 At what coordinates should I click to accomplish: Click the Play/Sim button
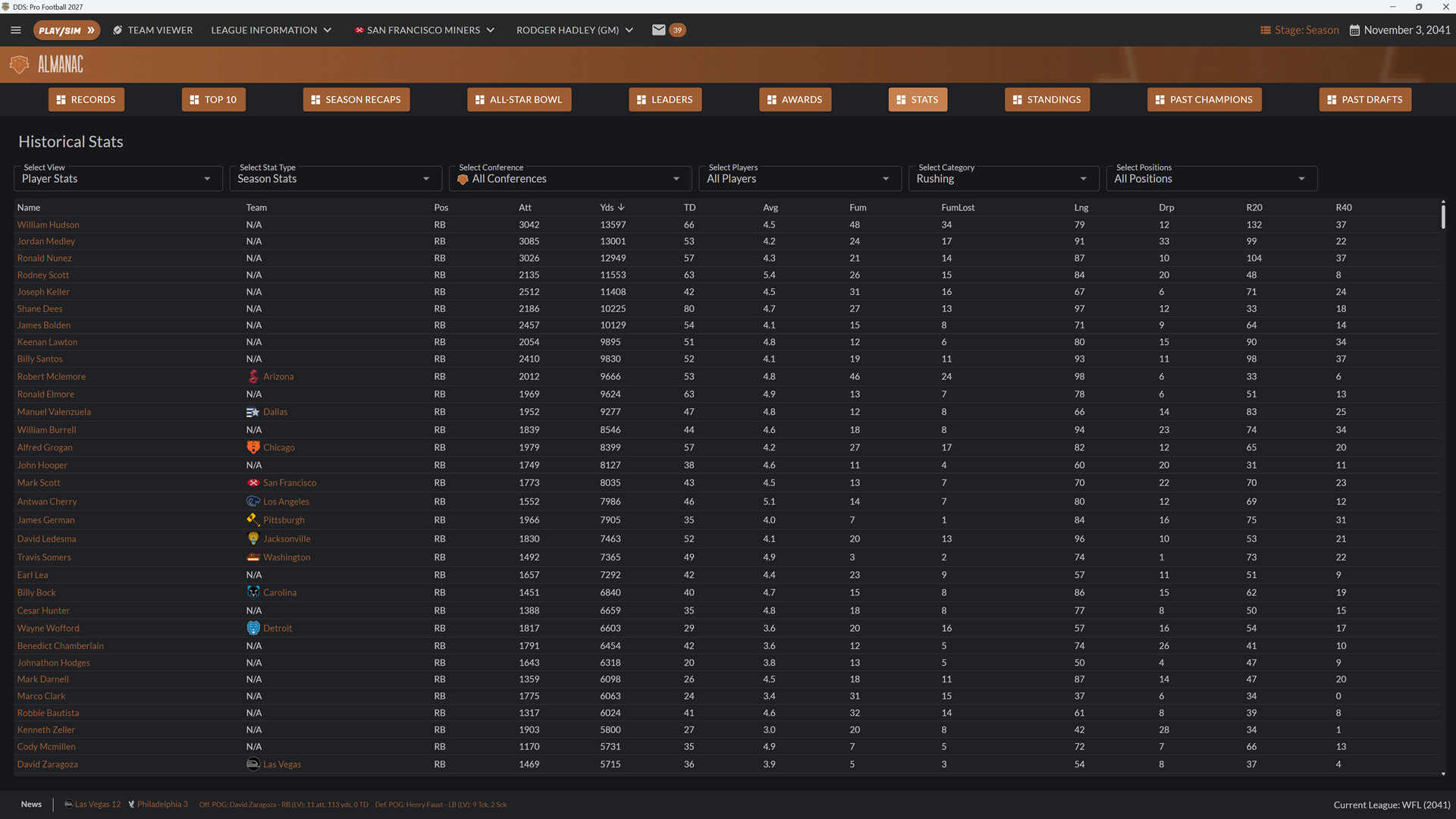click(67, 30)
